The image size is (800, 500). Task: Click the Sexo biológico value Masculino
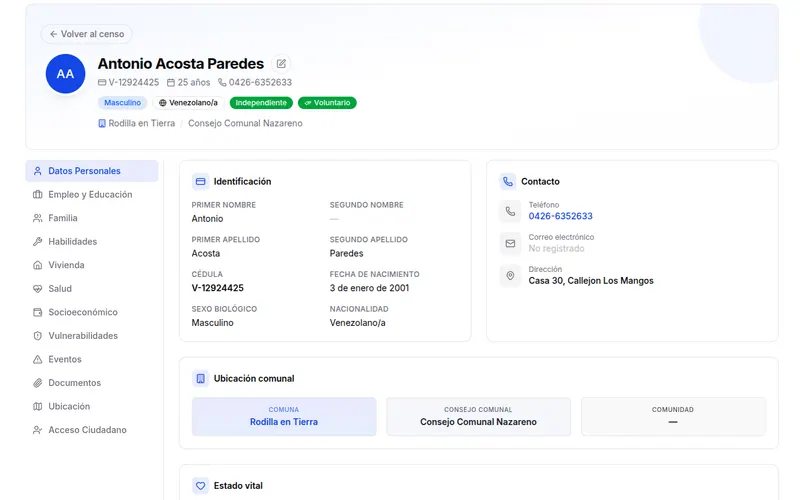coord(212,322)
